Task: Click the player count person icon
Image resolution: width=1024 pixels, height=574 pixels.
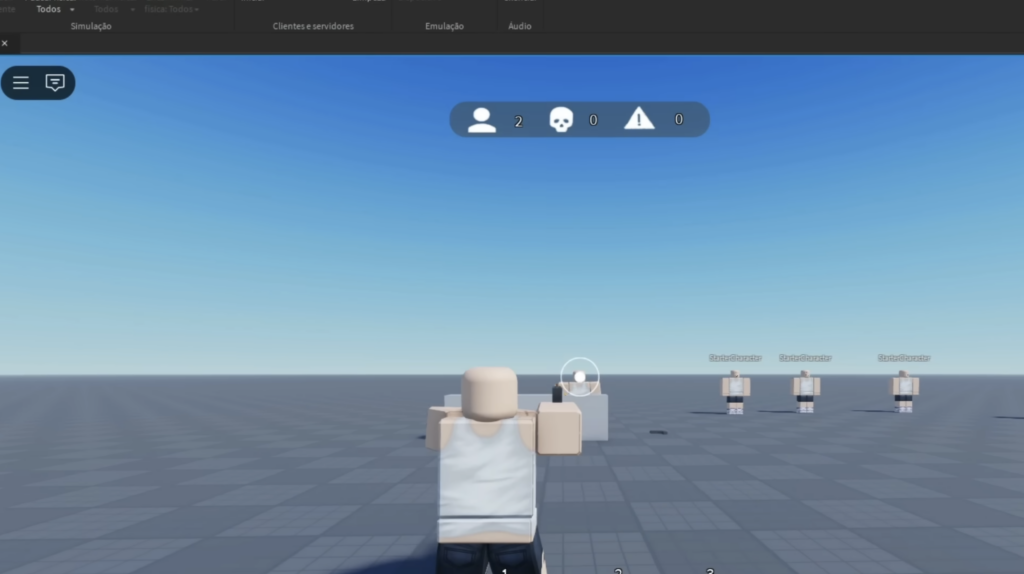Action: (482, 120)
